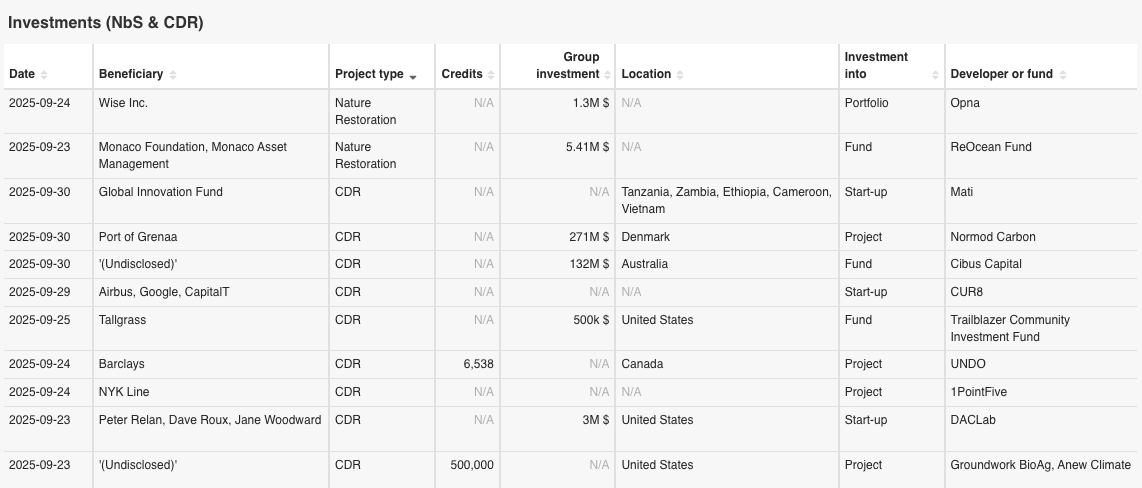The image size is (1142, 488).
Task: Click the Developer or fund sort icon
Action: coord(1063,75)
